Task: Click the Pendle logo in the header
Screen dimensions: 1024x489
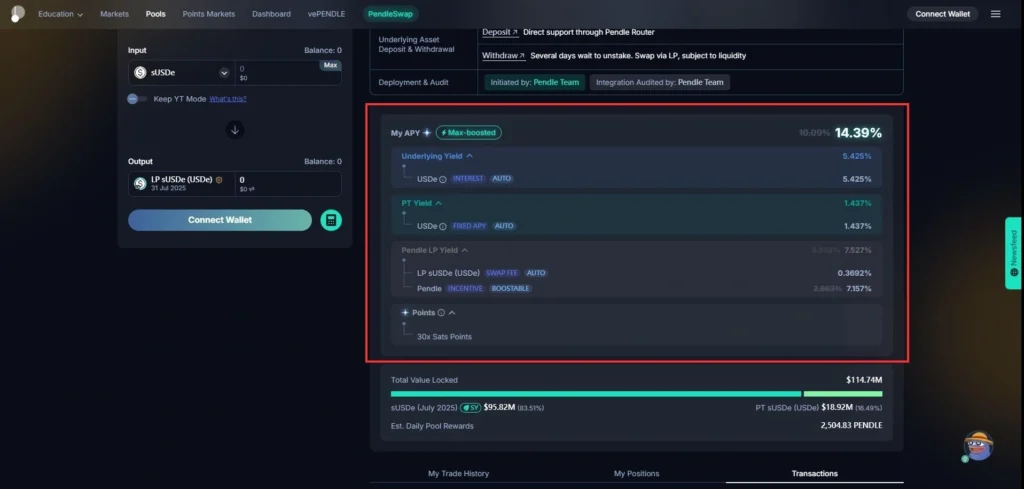Action: coord(17,14)
